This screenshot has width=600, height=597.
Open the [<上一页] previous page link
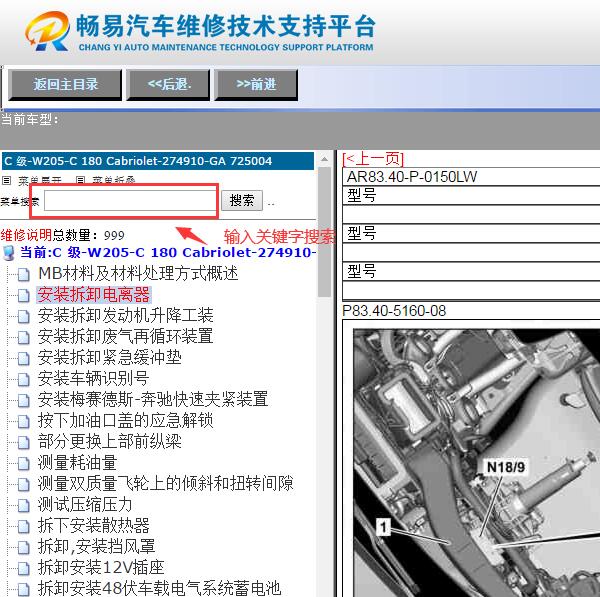pyautogui.click(x=373, y=158)
